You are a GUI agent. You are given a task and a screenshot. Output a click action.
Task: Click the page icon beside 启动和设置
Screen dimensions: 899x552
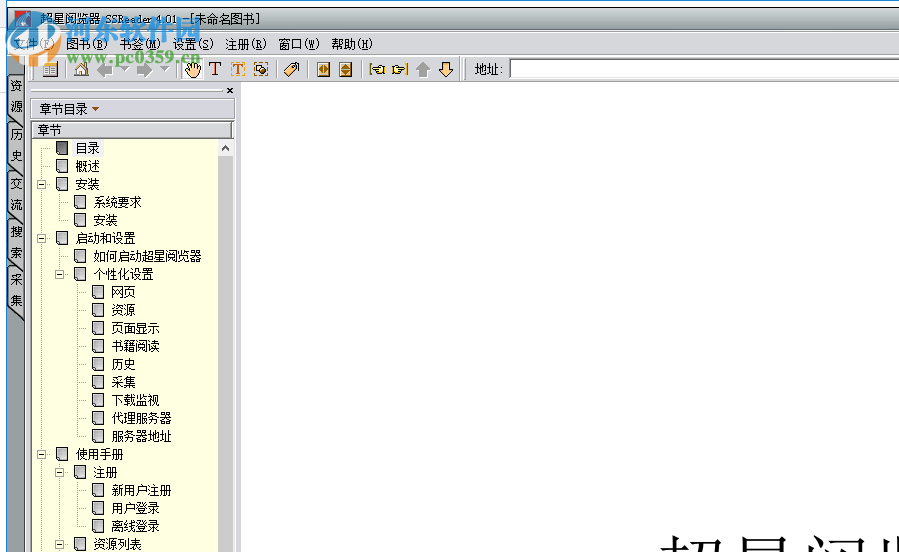tap(62, 238)
